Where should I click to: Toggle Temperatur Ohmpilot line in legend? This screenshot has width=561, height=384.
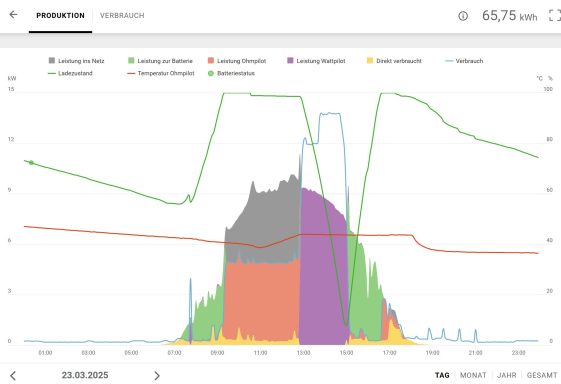click(x=161, y=73)
